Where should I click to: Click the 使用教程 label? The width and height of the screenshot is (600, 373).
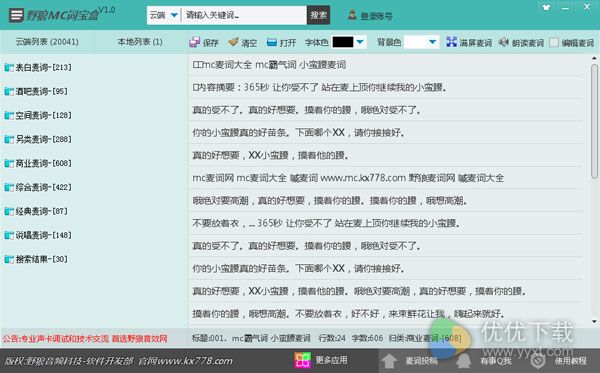(570, 361)
